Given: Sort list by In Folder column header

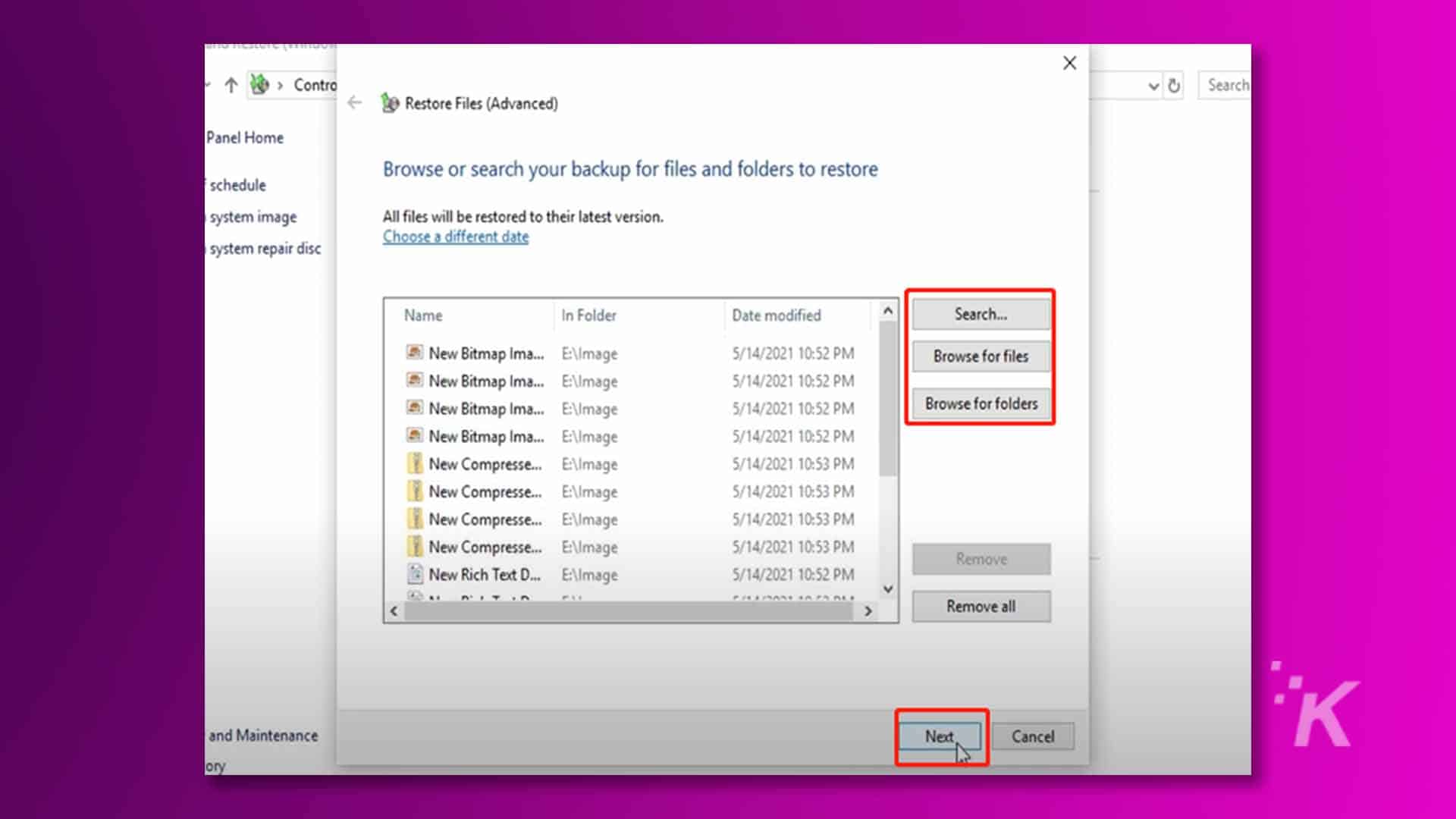Looking at the screenshot, I should point(589,315).
